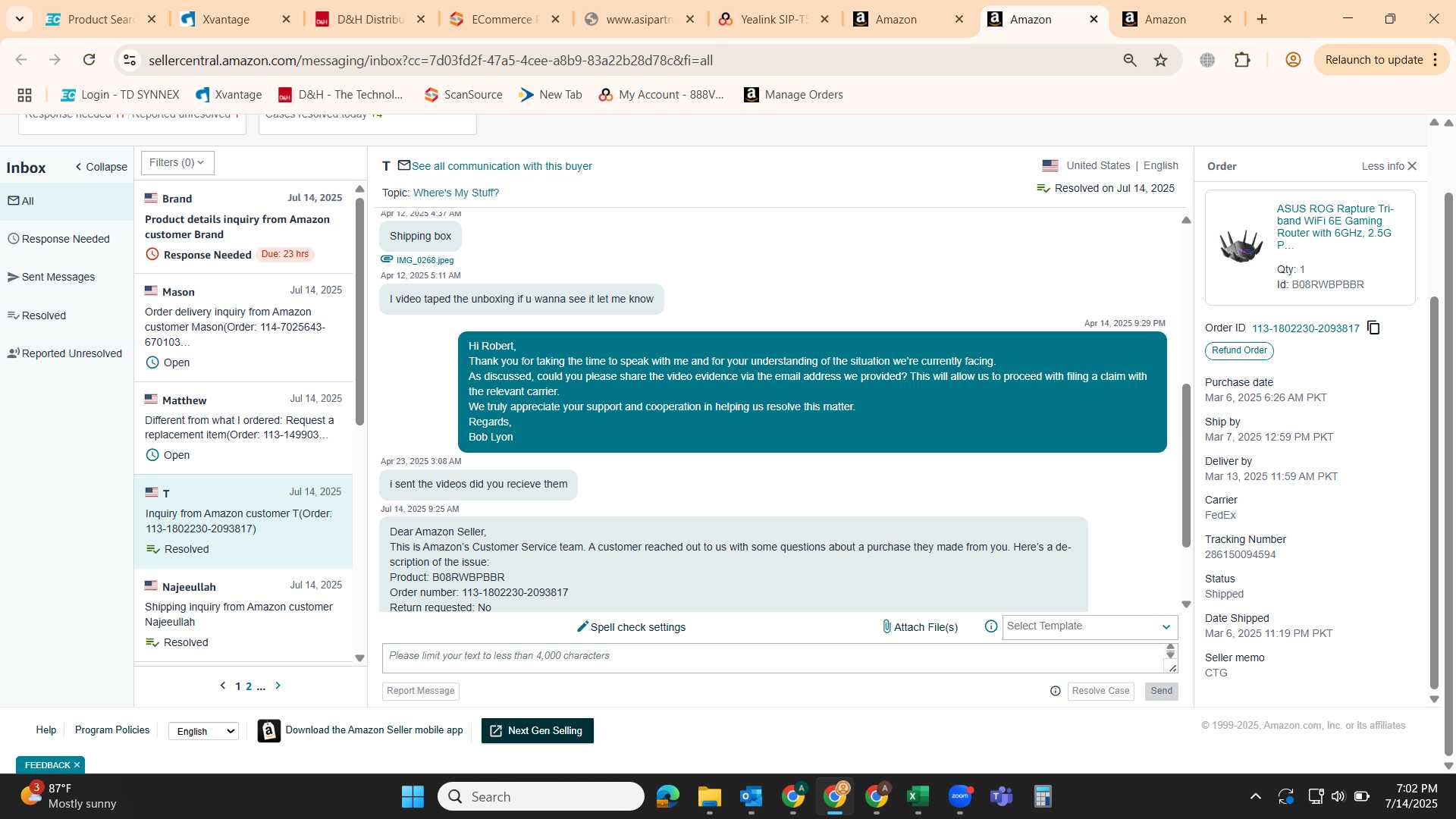
Task: Switch to the Xvantage browser tab
Action: (x=235, y=20)
